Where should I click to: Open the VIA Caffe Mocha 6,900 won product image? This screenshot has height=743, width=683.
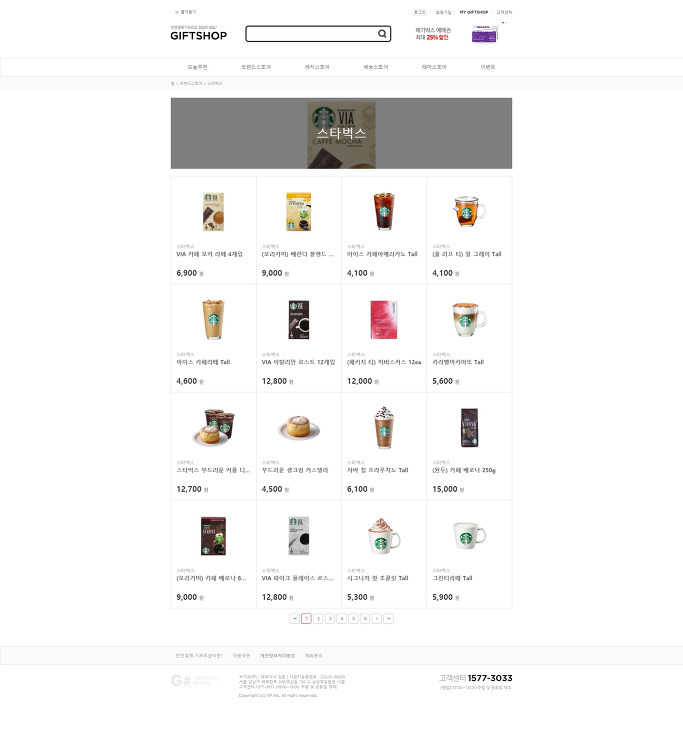point(213,212)
